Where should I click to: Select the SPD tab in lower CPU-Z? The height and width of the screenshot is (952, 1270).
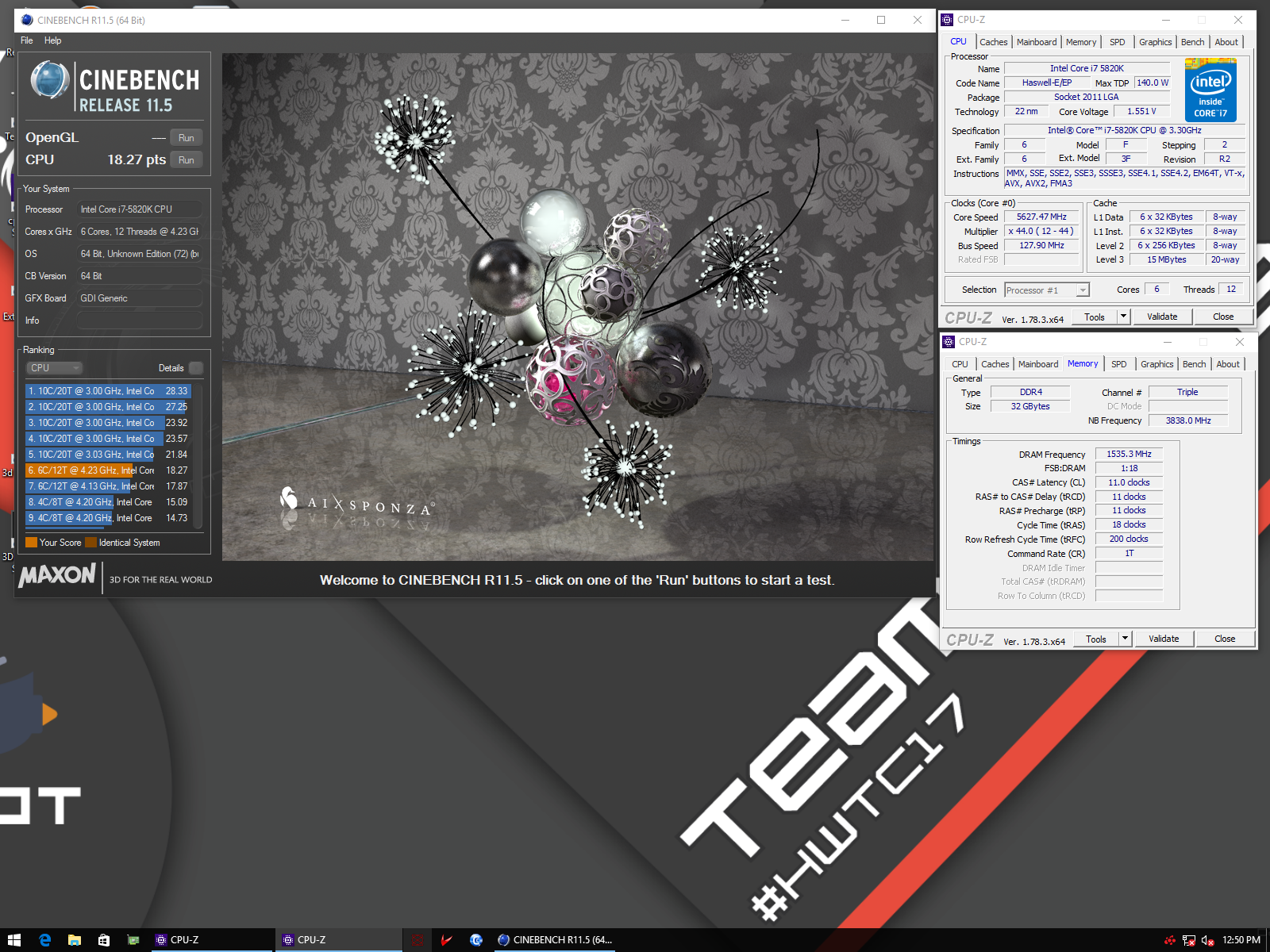pyautogui.click(x=1119, y=364)
